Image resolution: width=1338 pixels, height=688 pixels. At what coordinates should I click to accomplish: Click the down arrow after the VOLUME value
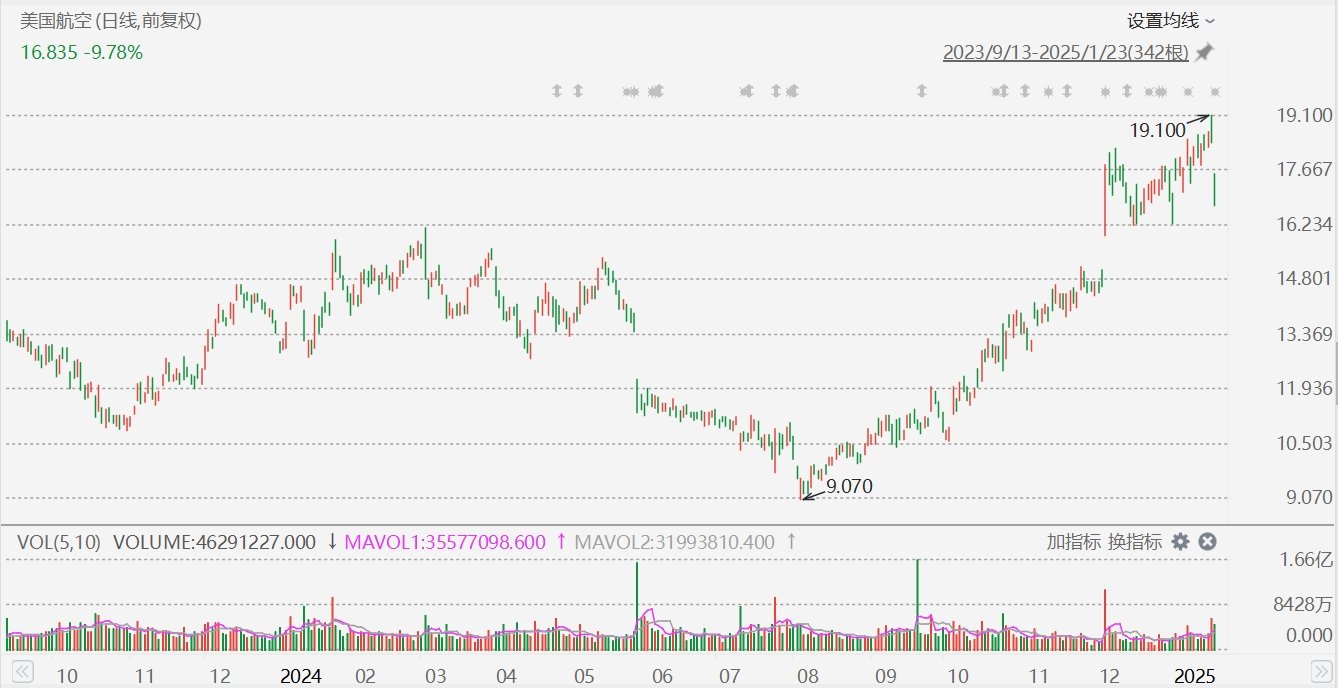coord(331,542)
